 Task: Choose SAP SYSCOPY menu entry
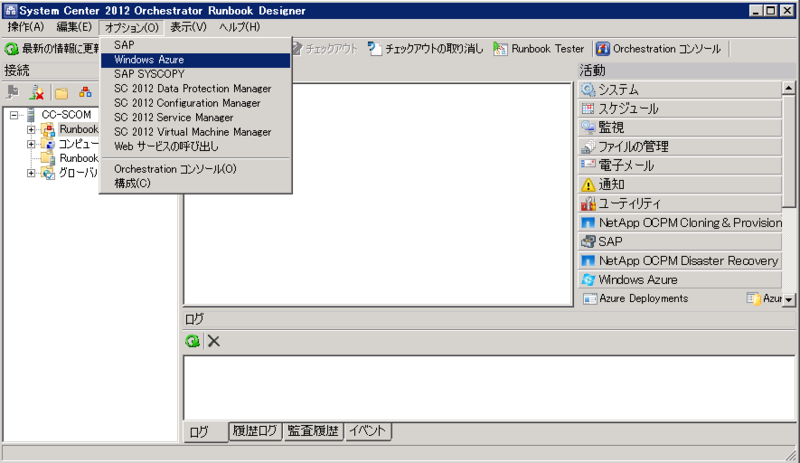tap(195, 74)
